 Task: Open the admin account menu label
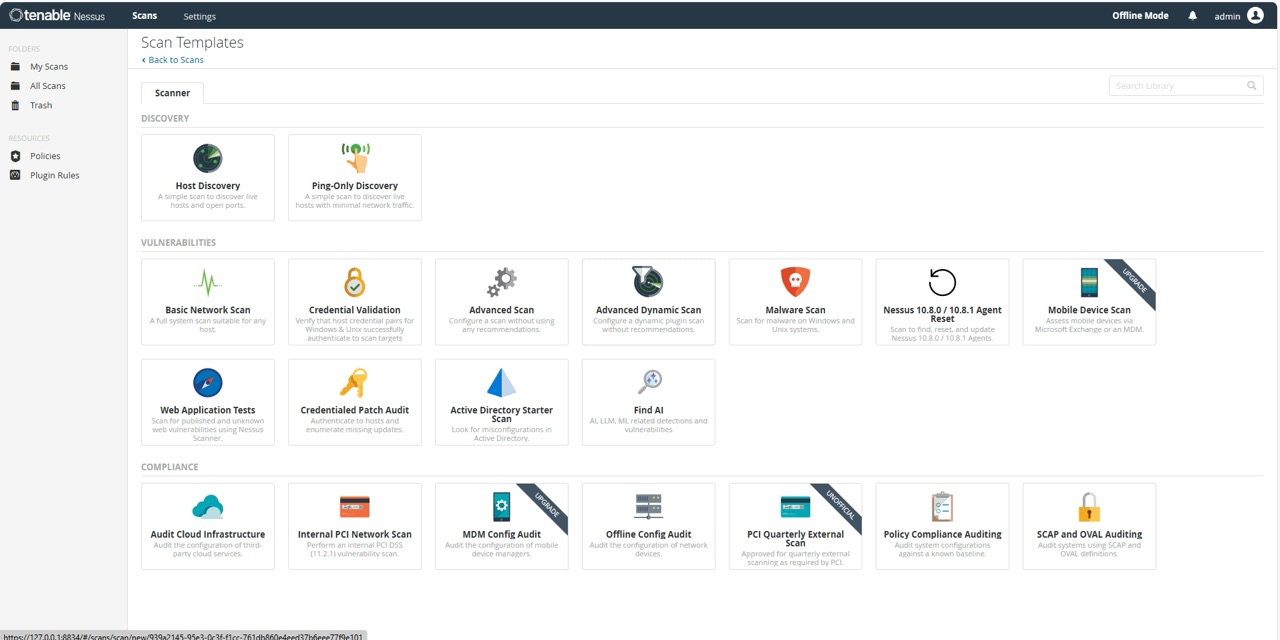pos(1227,16)
